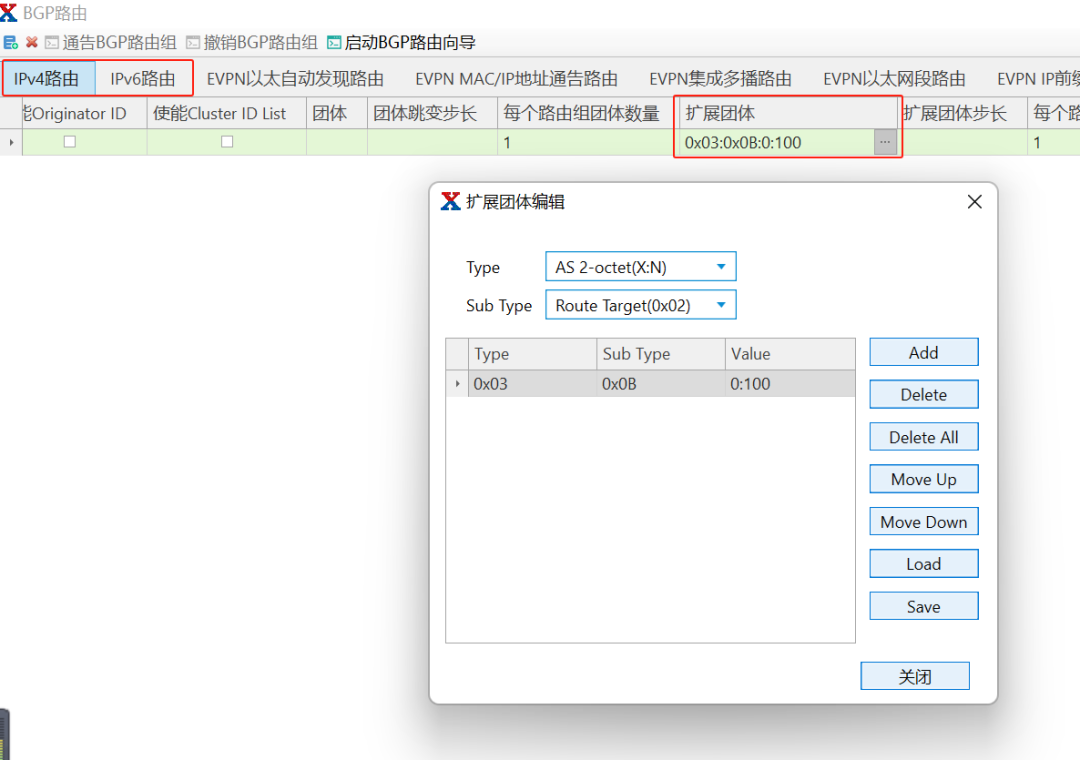
Task: Click 撤销BGP路由组 toolbar item
Action: point(252,43)
